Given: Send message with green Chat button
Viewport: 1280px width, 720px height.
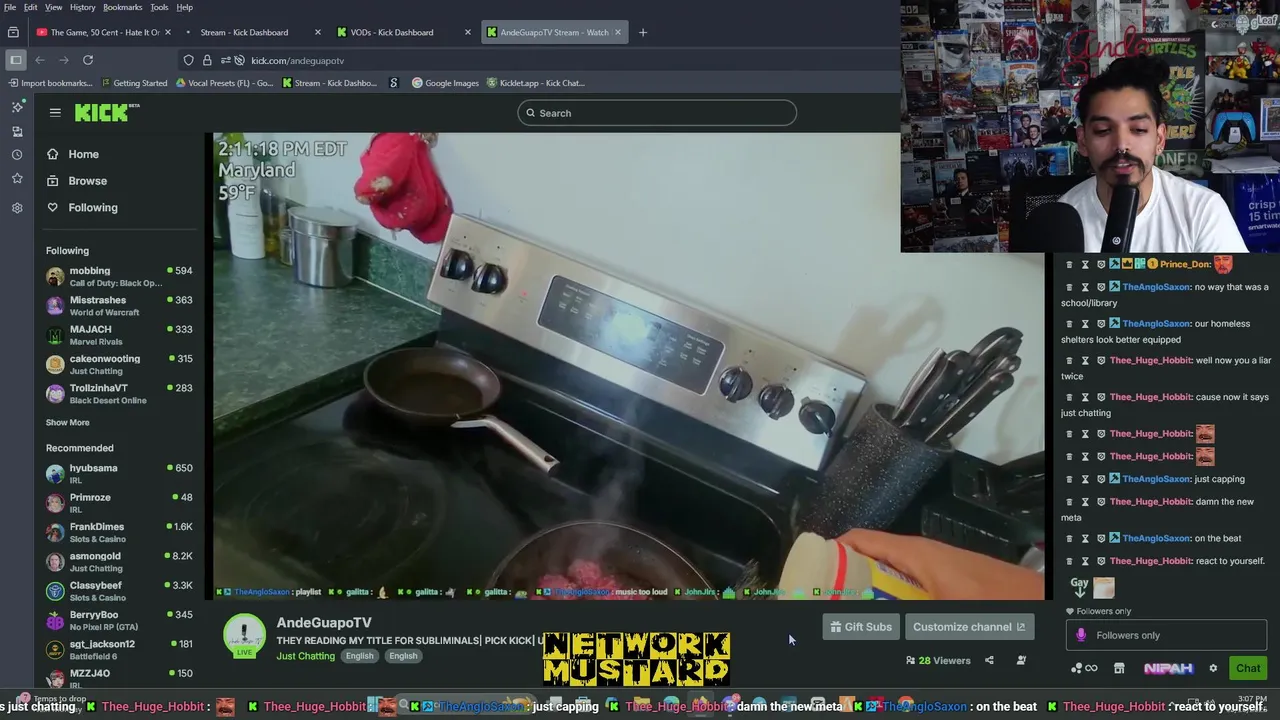Looking at the screenshot, I should (1248, 668).
